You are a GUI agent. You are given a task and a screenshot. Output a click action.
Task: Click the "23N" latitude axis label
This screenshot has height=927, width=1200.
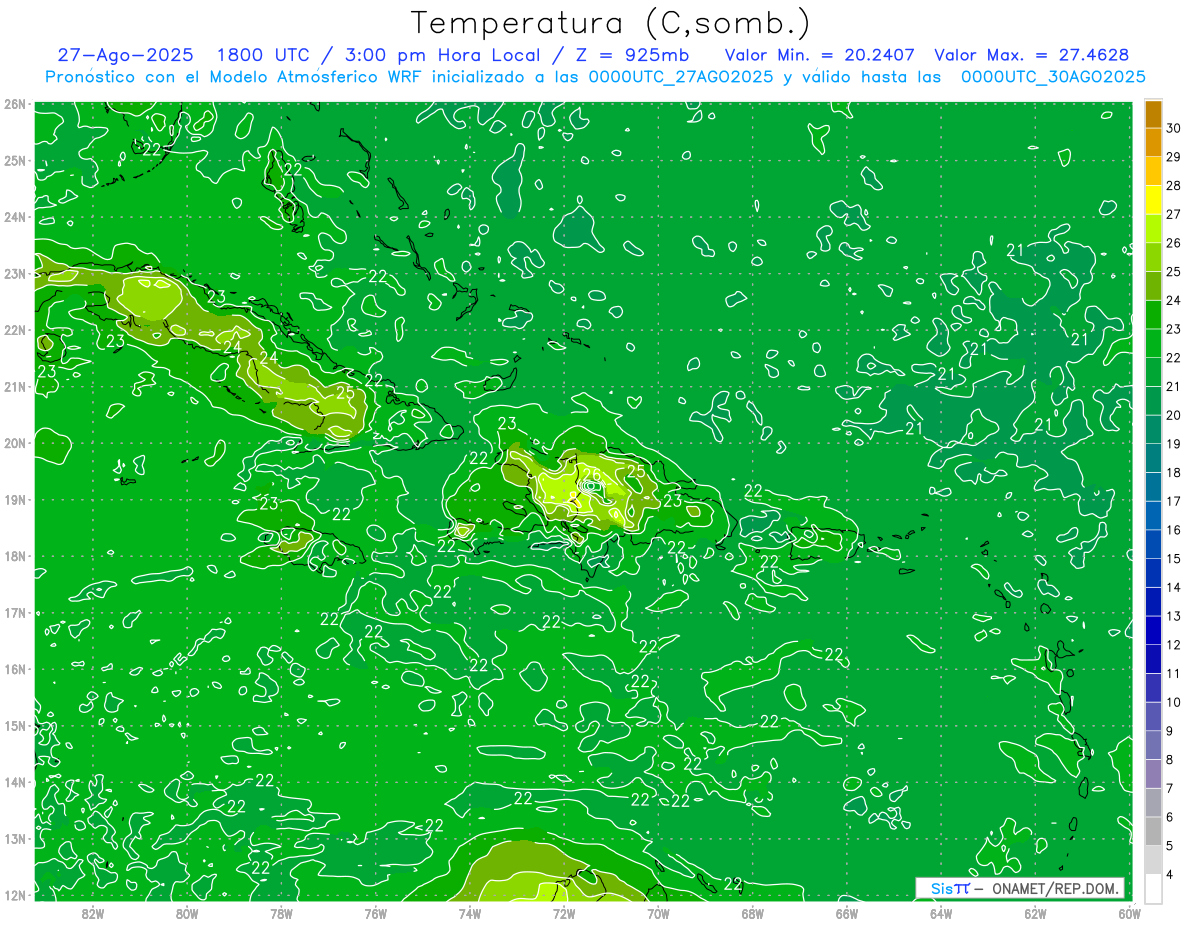tap(14, 273)
